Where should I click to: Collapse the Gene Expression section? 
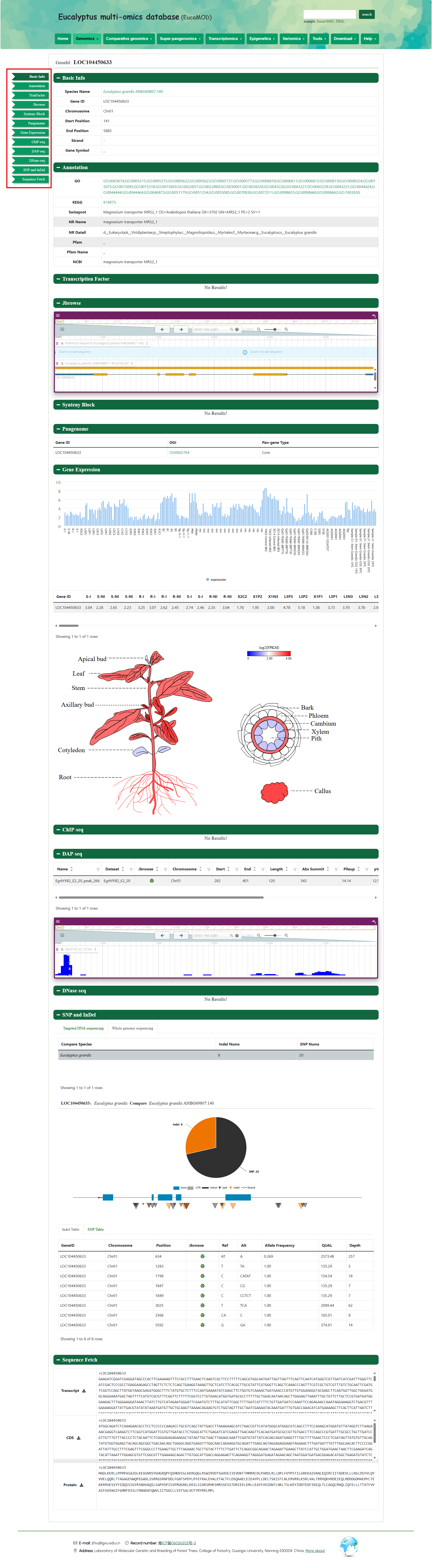tap(58, 470)
